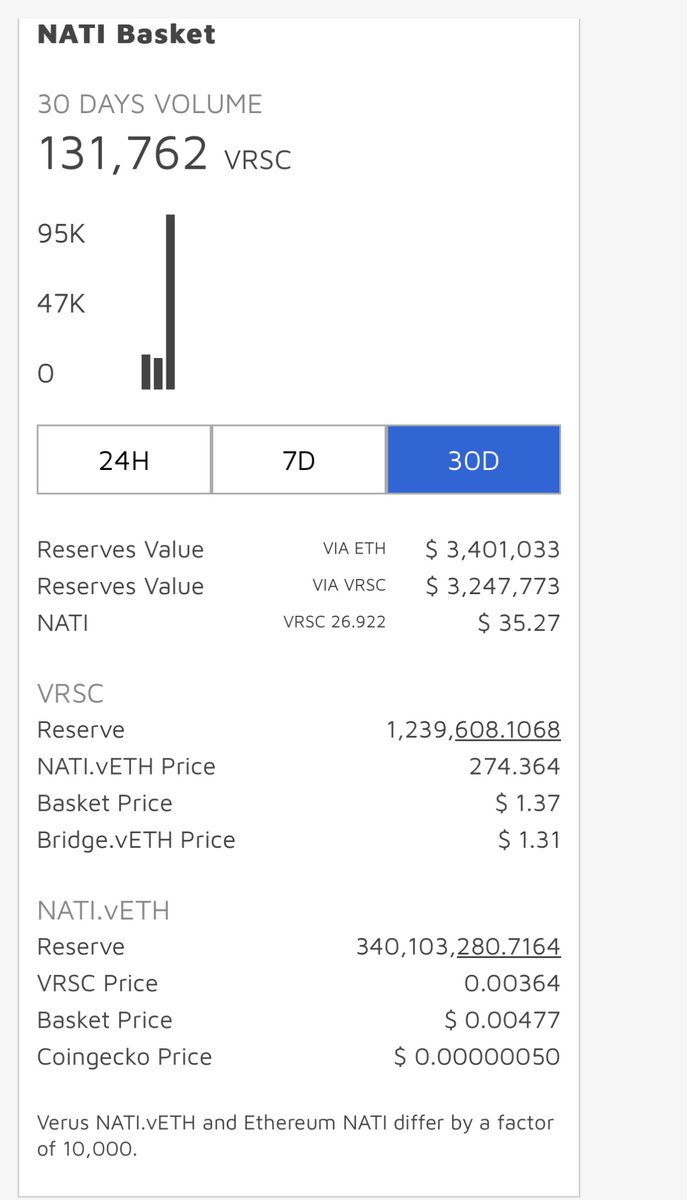687x1200 pixels.
Task: Click the $ 1.31 Bridge.vETH price
Action: pos(529,841)
